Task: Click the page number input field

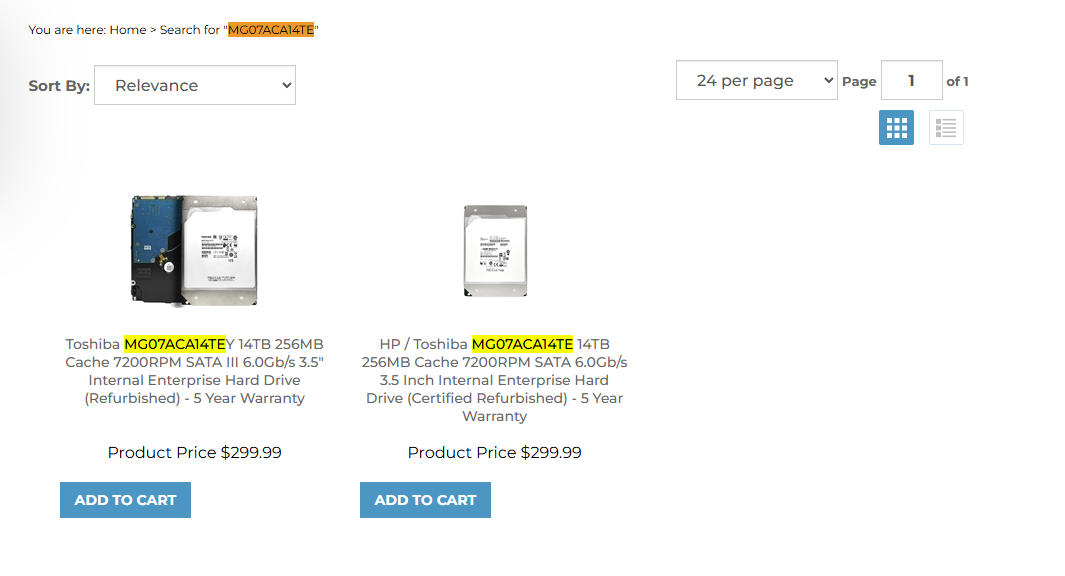Action: [911, 81]
